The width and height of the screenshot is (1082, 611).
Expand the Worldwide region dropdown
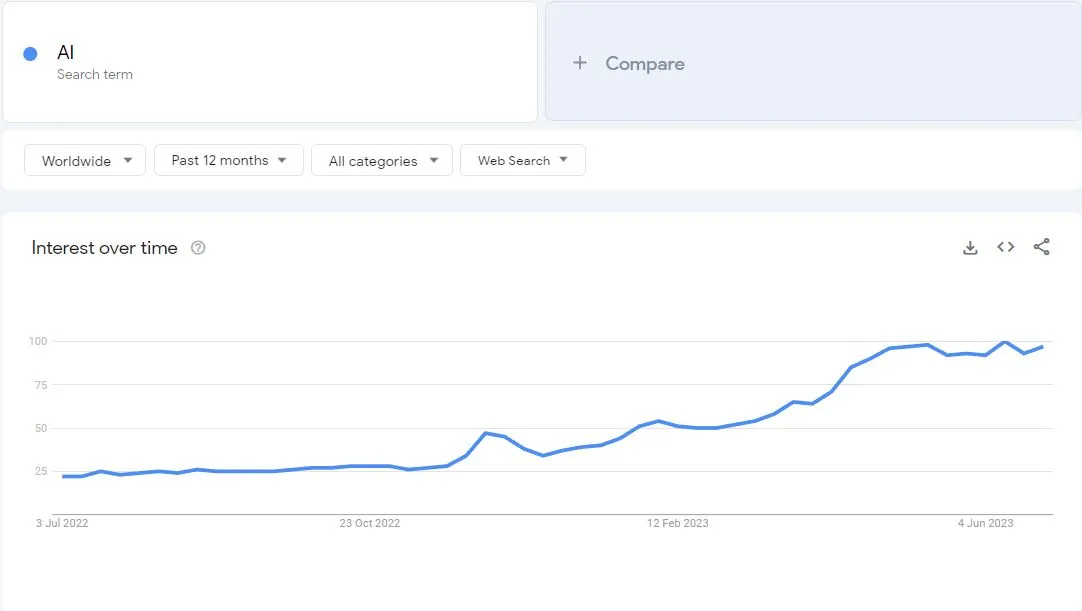pyautogui.click(x=87, y=160)
